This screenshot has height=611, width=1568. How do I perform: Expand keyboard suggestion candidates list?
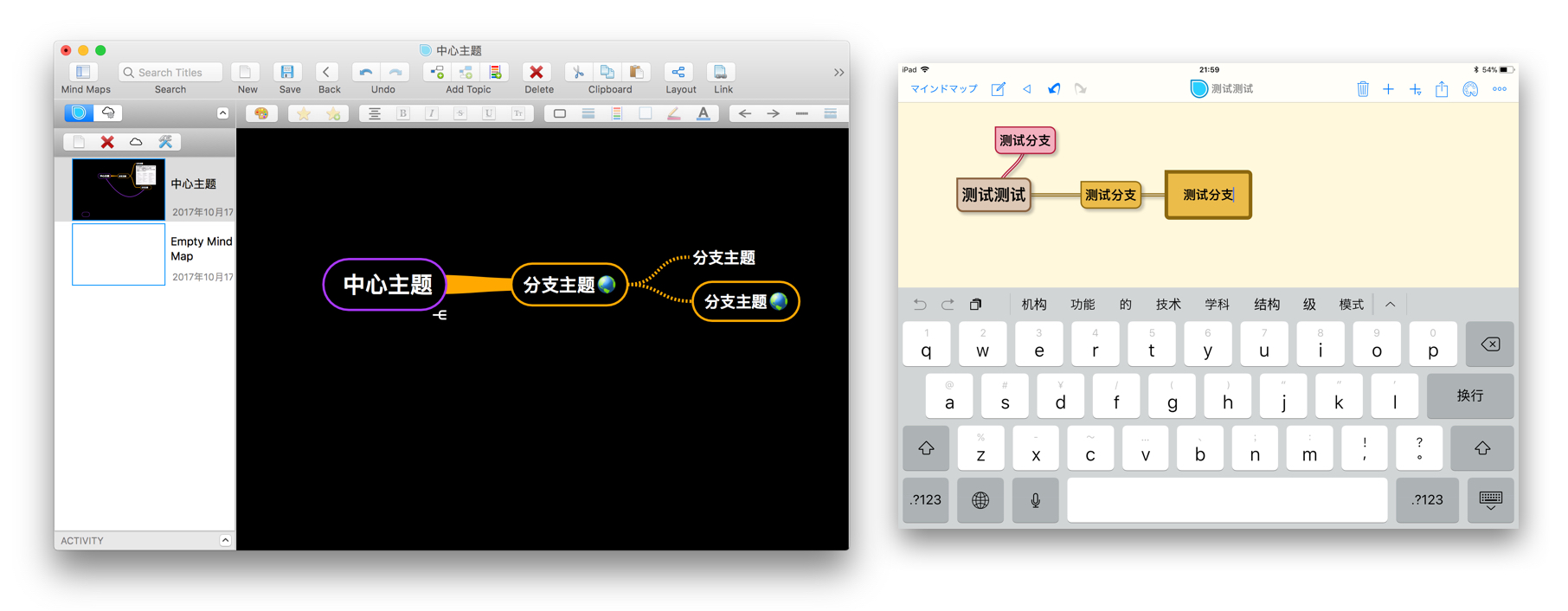(x=1390, y=305)
